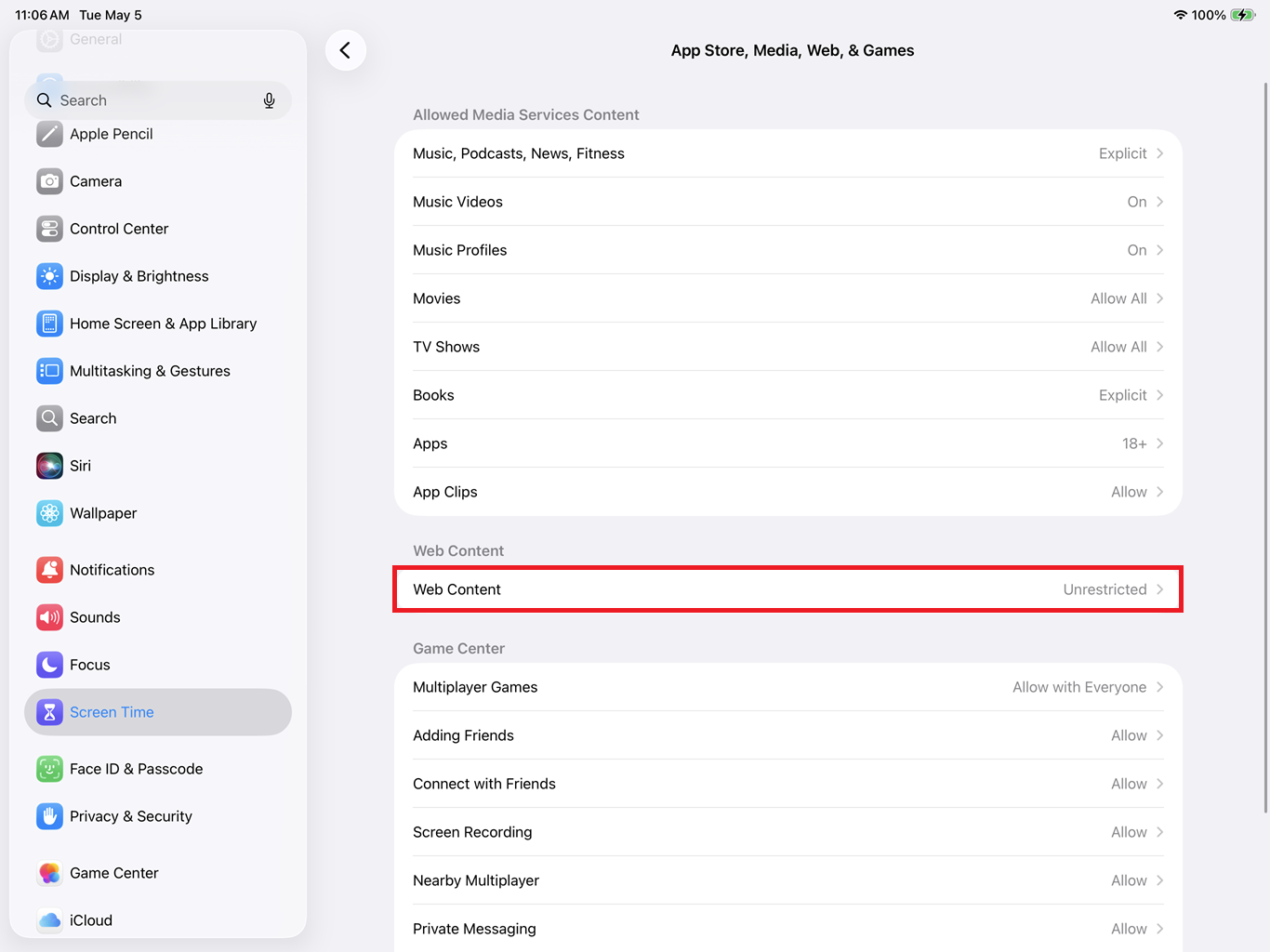Select the iCloud cloud icon
This screenshot has width=1270, height=952.
(49, 920)
